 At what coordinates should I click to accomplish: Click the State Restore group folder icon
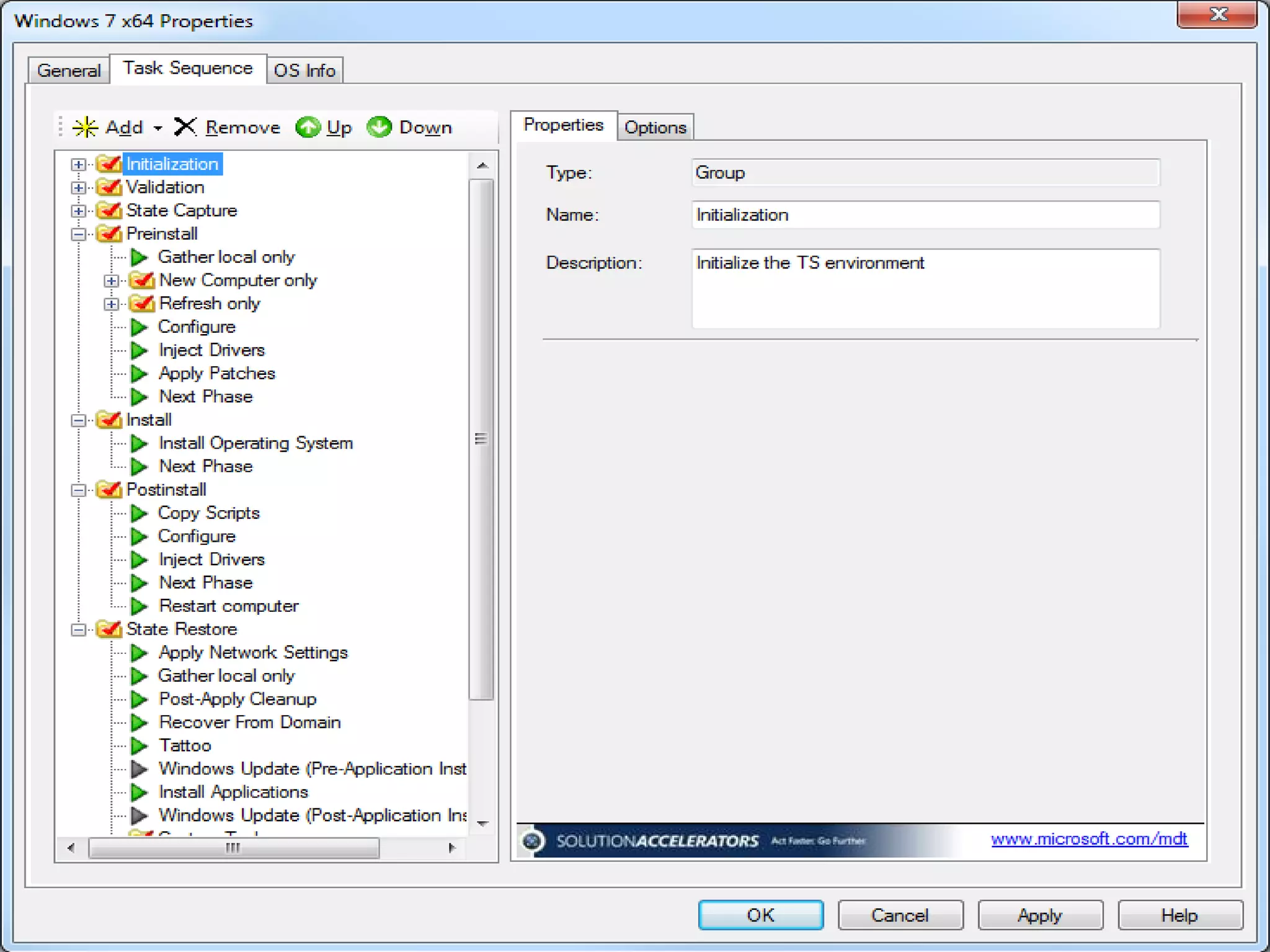(x=110, y=629)
